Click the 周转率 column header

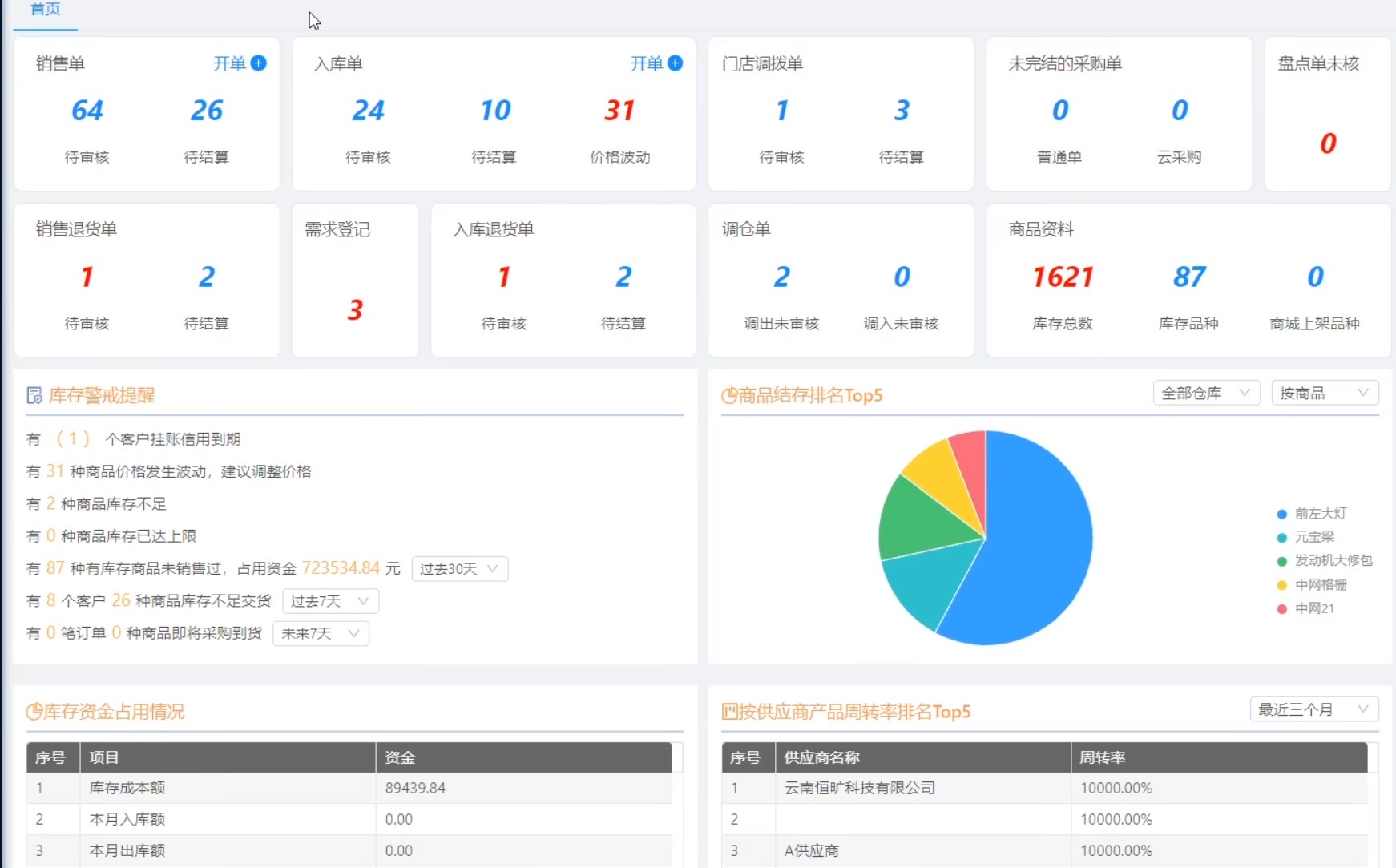tap(1219, 757)
